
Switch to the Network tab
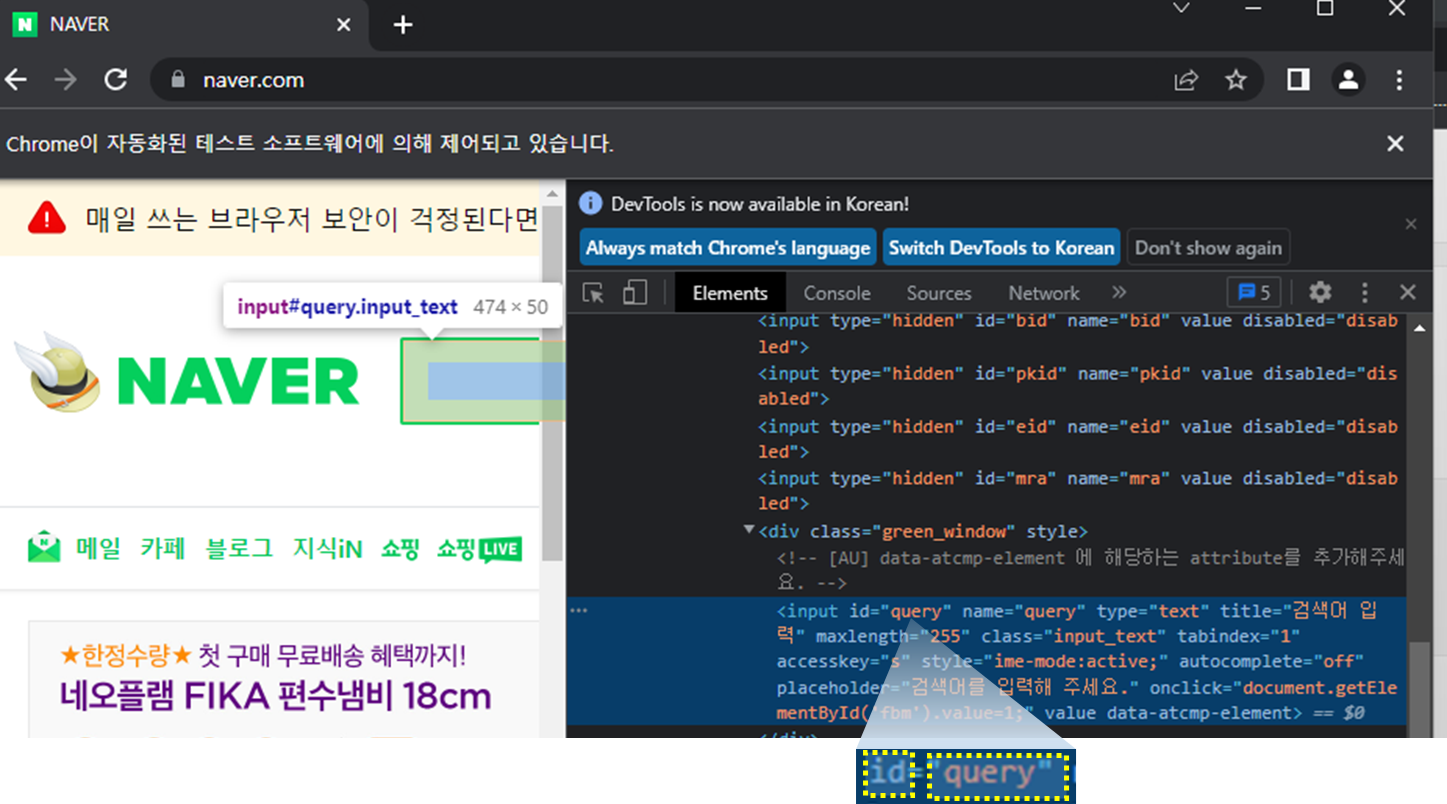pyautogui.click(x=1044, y=293)
